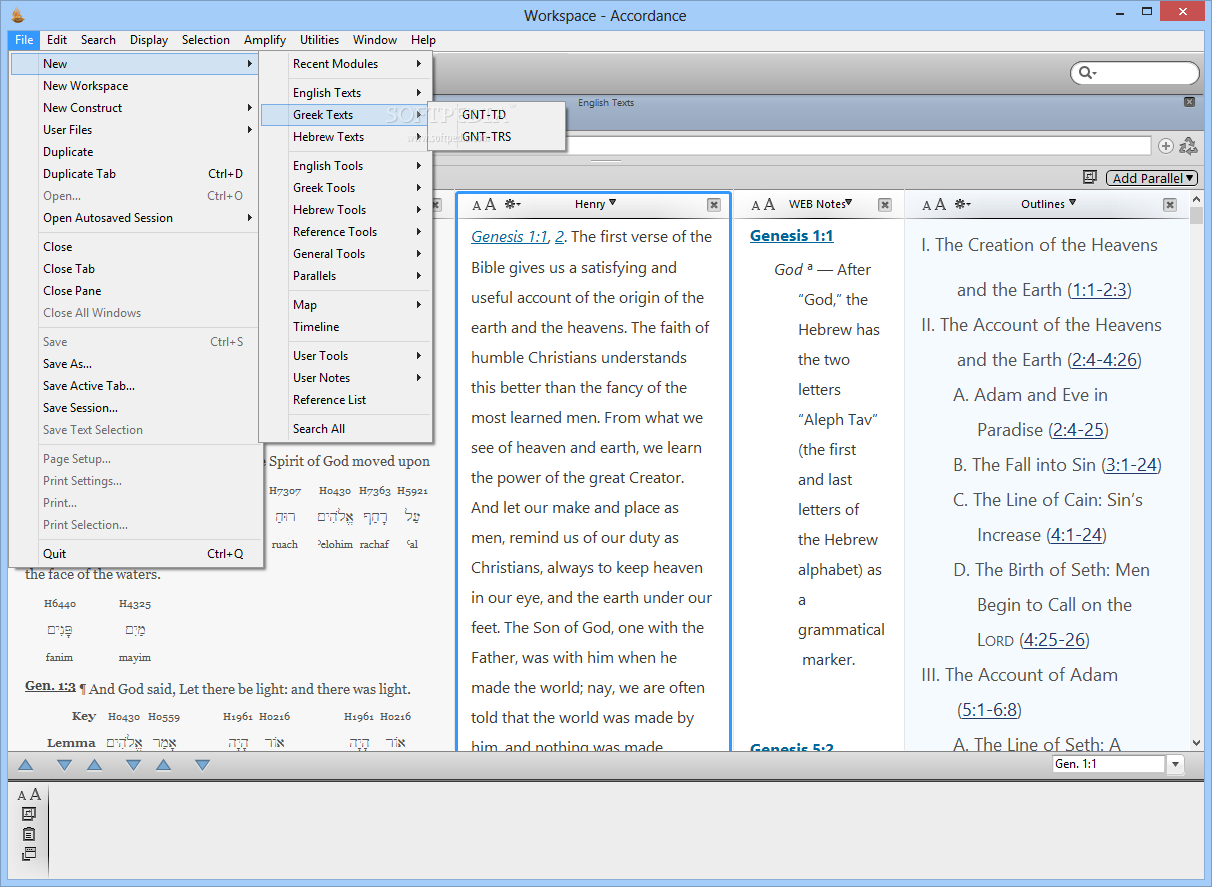The height and width of the screenshot is (887, 1212).
Task: Click the plus icon beside the entry field
Action: point(1166,146)
